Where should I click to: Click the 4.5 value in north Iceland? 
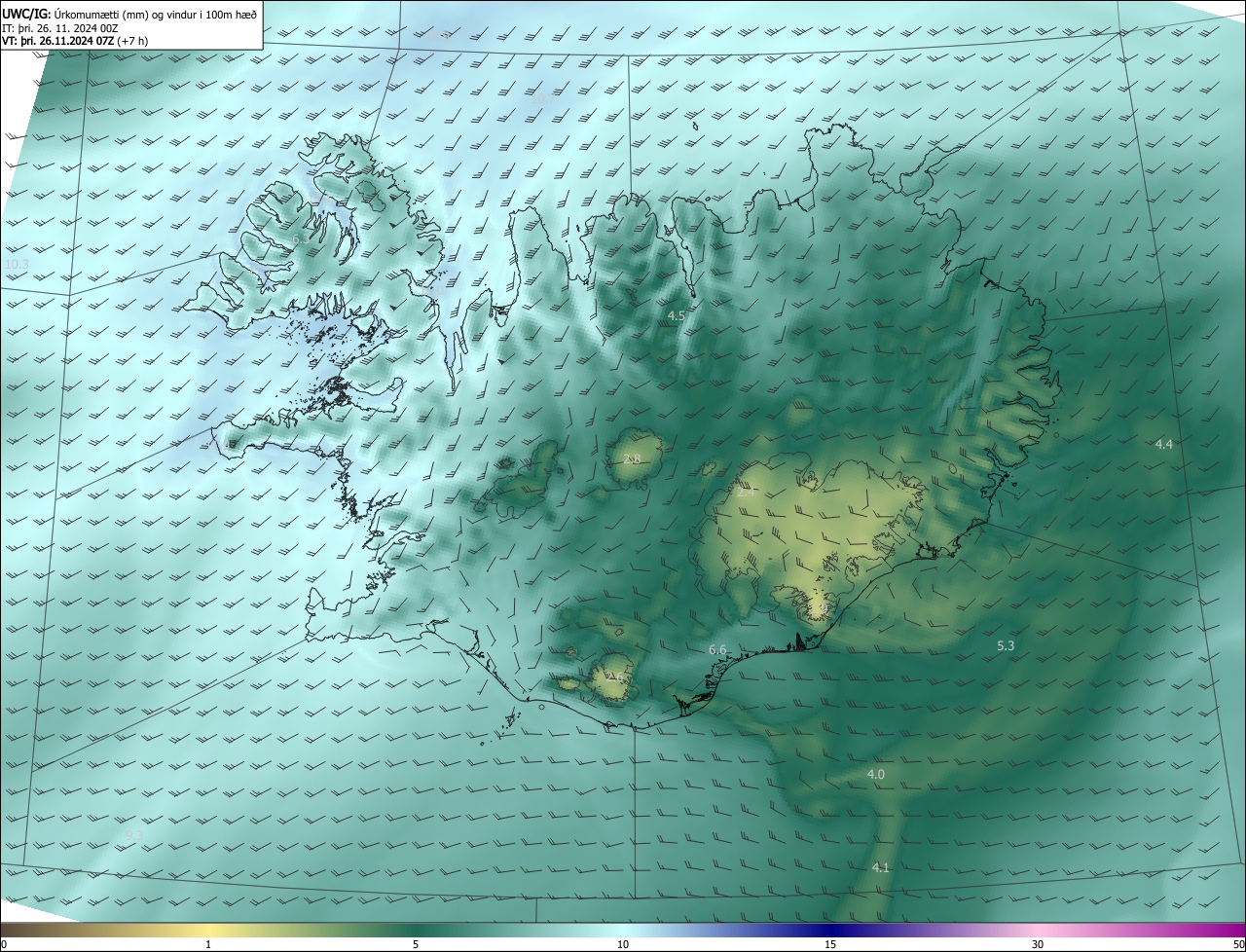tap(677, 316)
